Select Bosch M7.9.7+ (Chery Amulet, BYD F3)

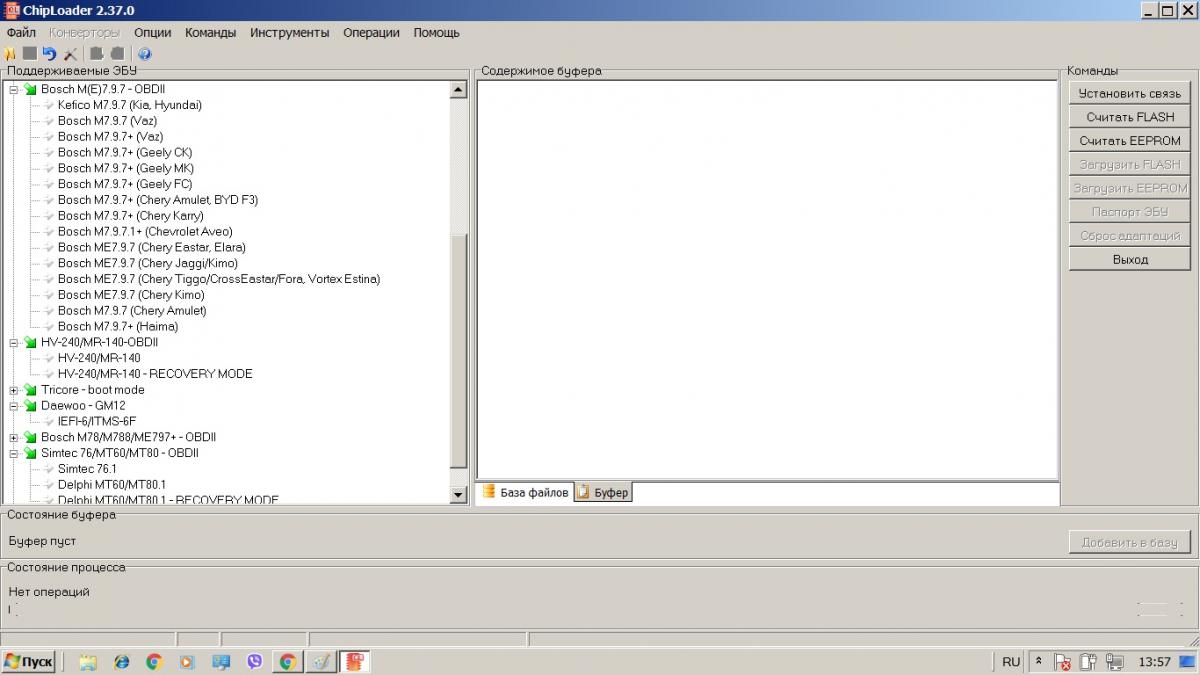click(x=158, y=200)
